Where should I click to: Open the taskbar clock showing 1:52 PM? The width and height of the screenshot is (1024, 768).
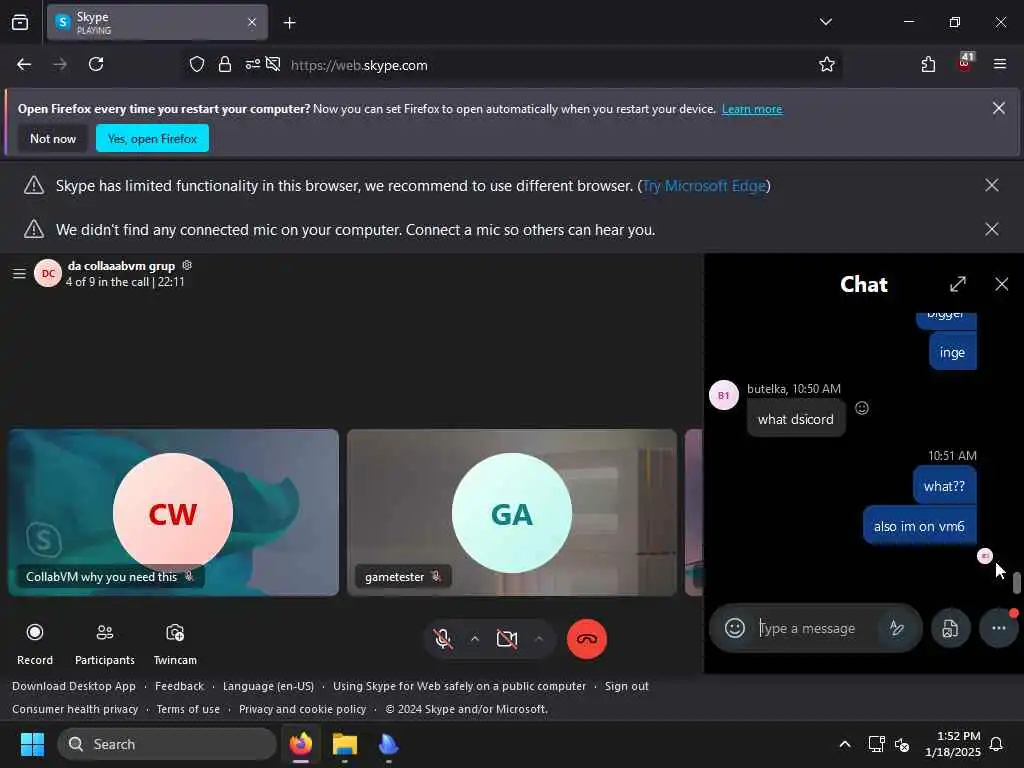pyautogui.click(x=952, y=744)
